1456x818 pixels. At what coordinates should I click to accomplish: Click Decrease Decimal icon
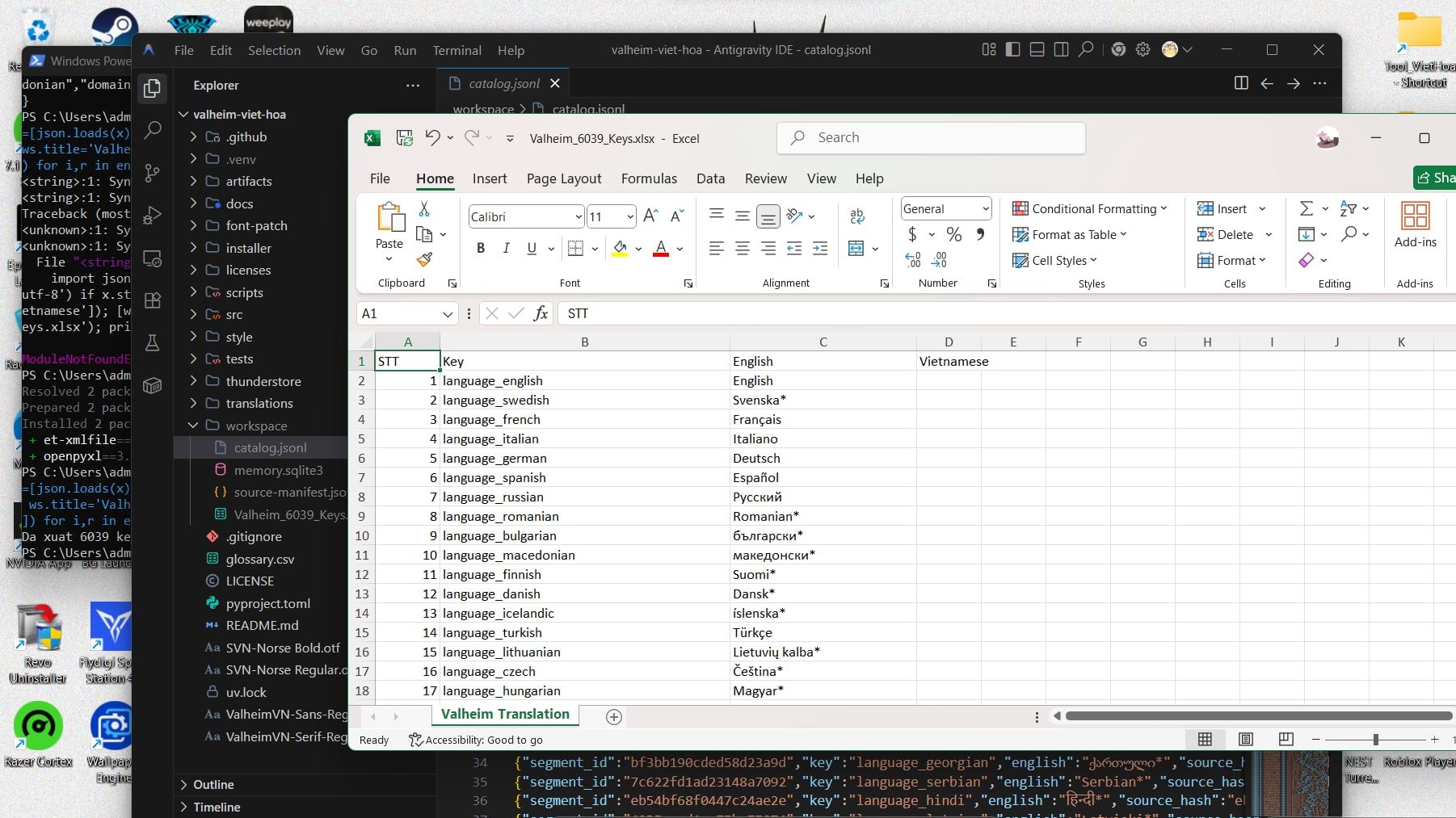[x=940, y=260]
